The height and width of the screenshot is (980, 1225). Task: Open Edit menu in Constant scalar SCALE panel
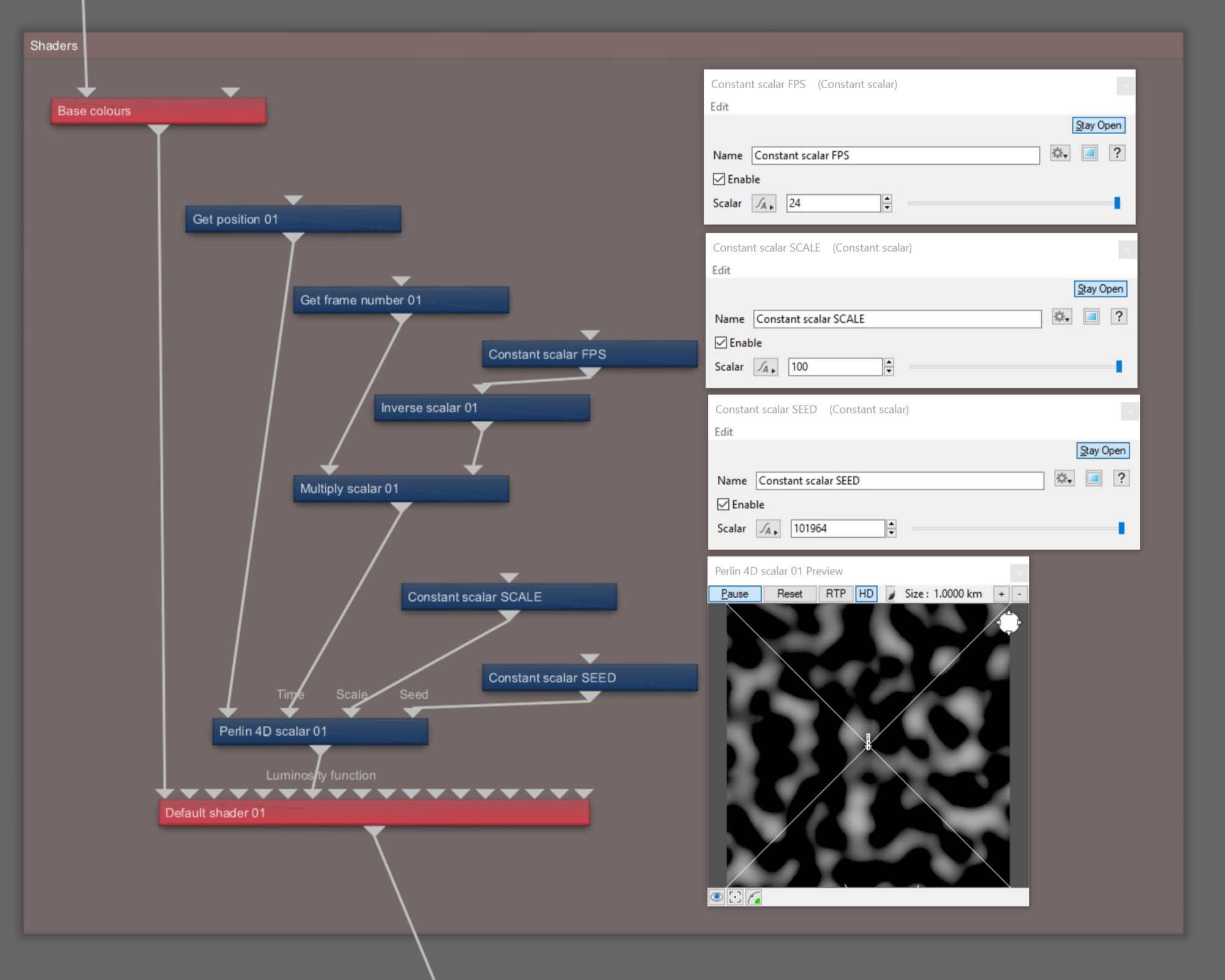coord(722,270)
